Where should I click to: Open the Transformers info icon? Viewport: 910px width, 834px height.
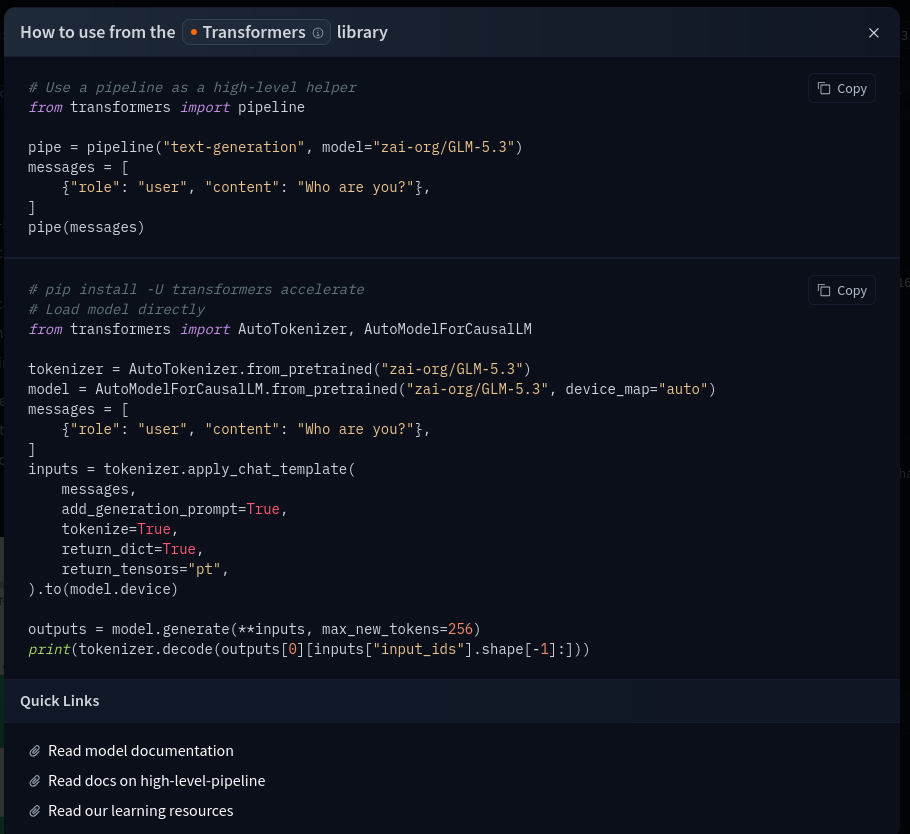(x=318, y=33)
